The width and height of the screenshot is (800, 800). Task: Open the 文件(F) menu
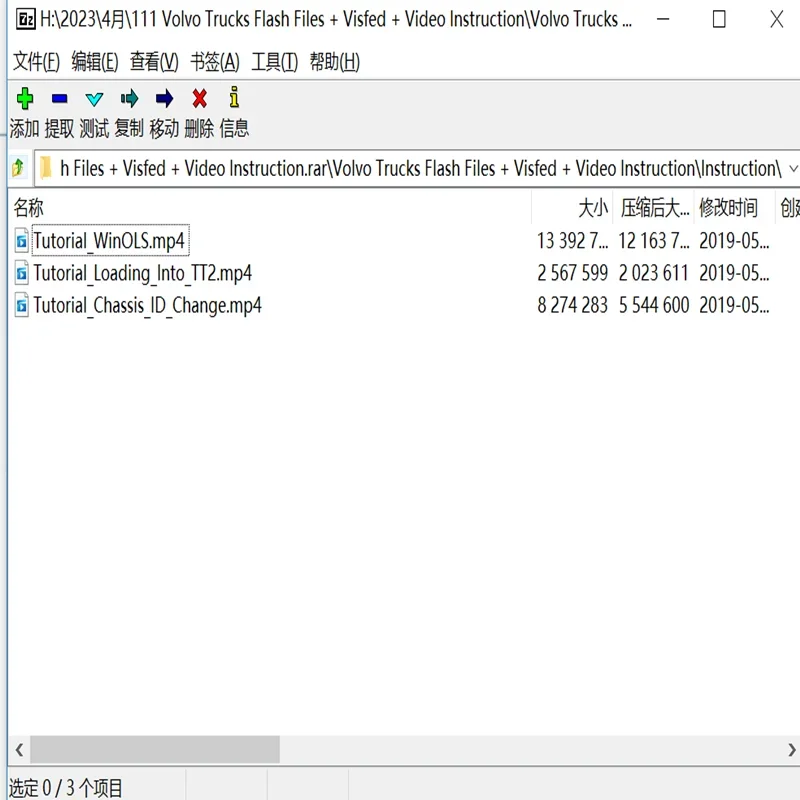(36, 62)
